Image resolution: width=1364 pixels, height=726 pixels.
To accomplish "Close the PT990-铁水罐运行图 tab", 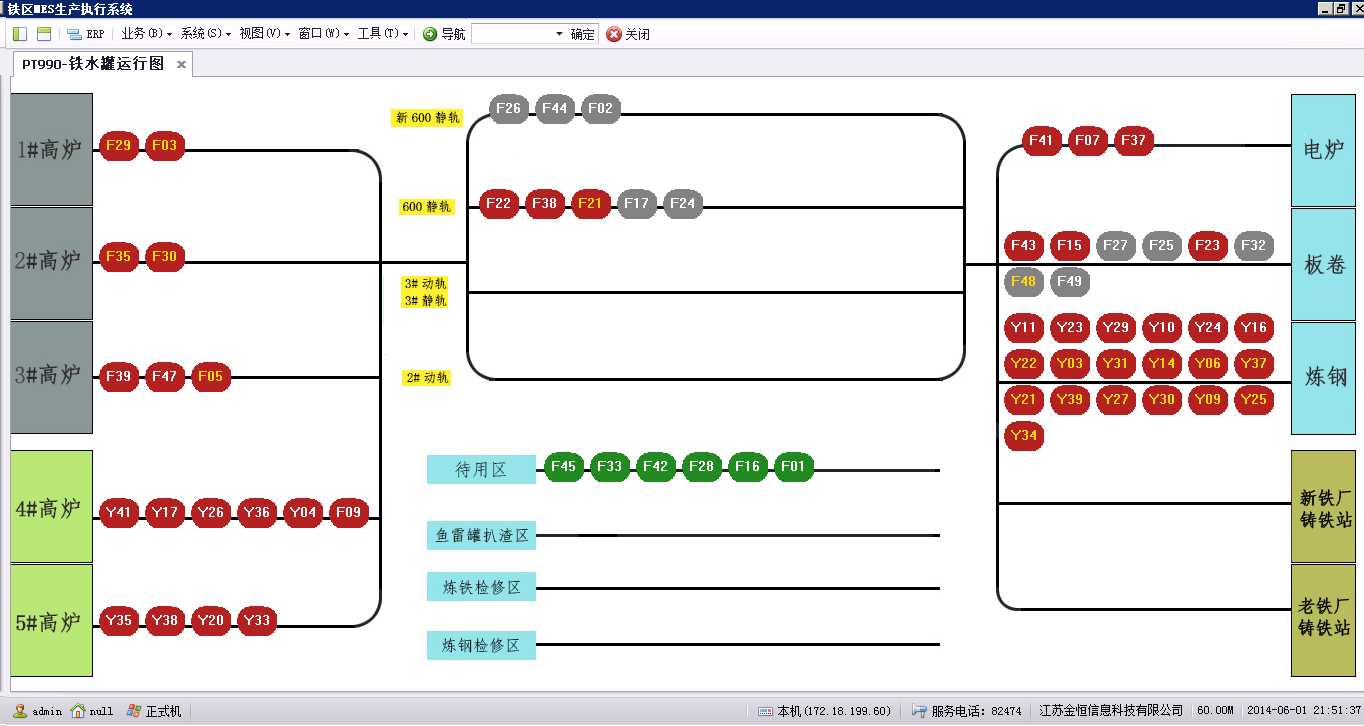I will click(181, 65).
